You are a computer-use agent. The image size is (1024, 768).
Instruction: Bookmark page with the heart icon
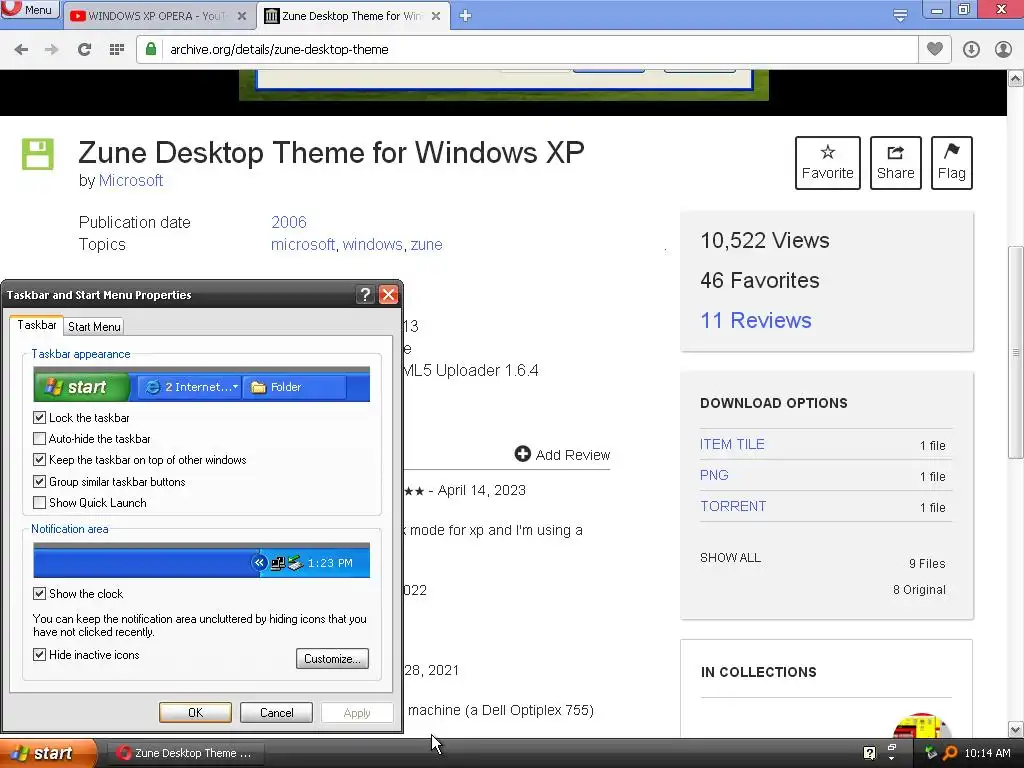tap(935, 49)
